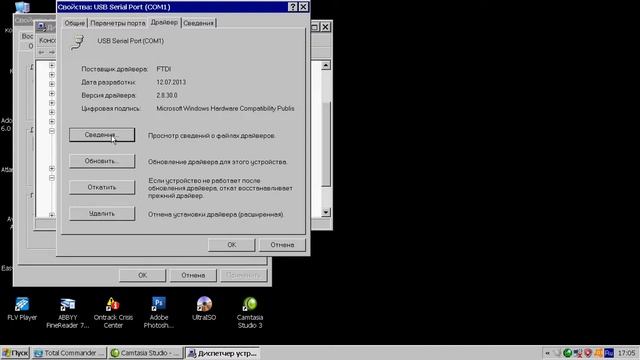Click the Device Manager back arrow
The width and height of the screenshot is (640, 360).
click(x=41, y=52)
